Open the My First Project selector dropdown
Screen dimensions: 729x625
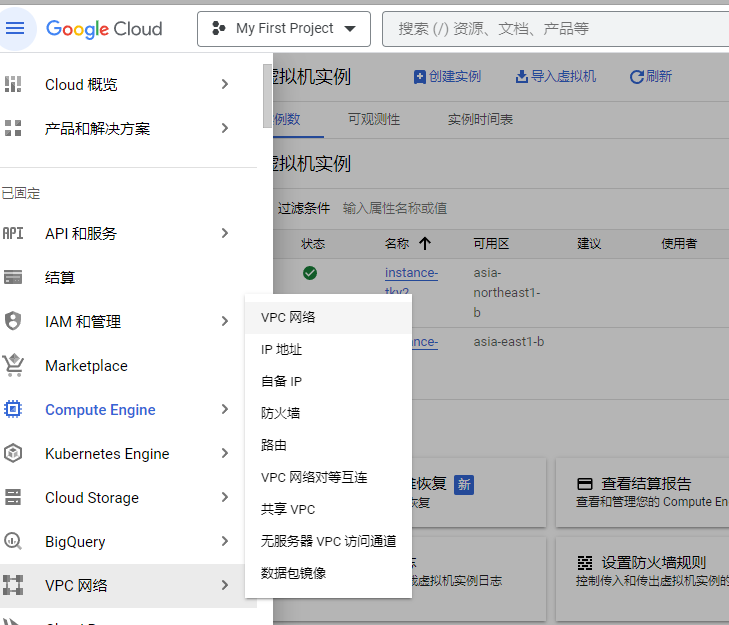(284, 29)
